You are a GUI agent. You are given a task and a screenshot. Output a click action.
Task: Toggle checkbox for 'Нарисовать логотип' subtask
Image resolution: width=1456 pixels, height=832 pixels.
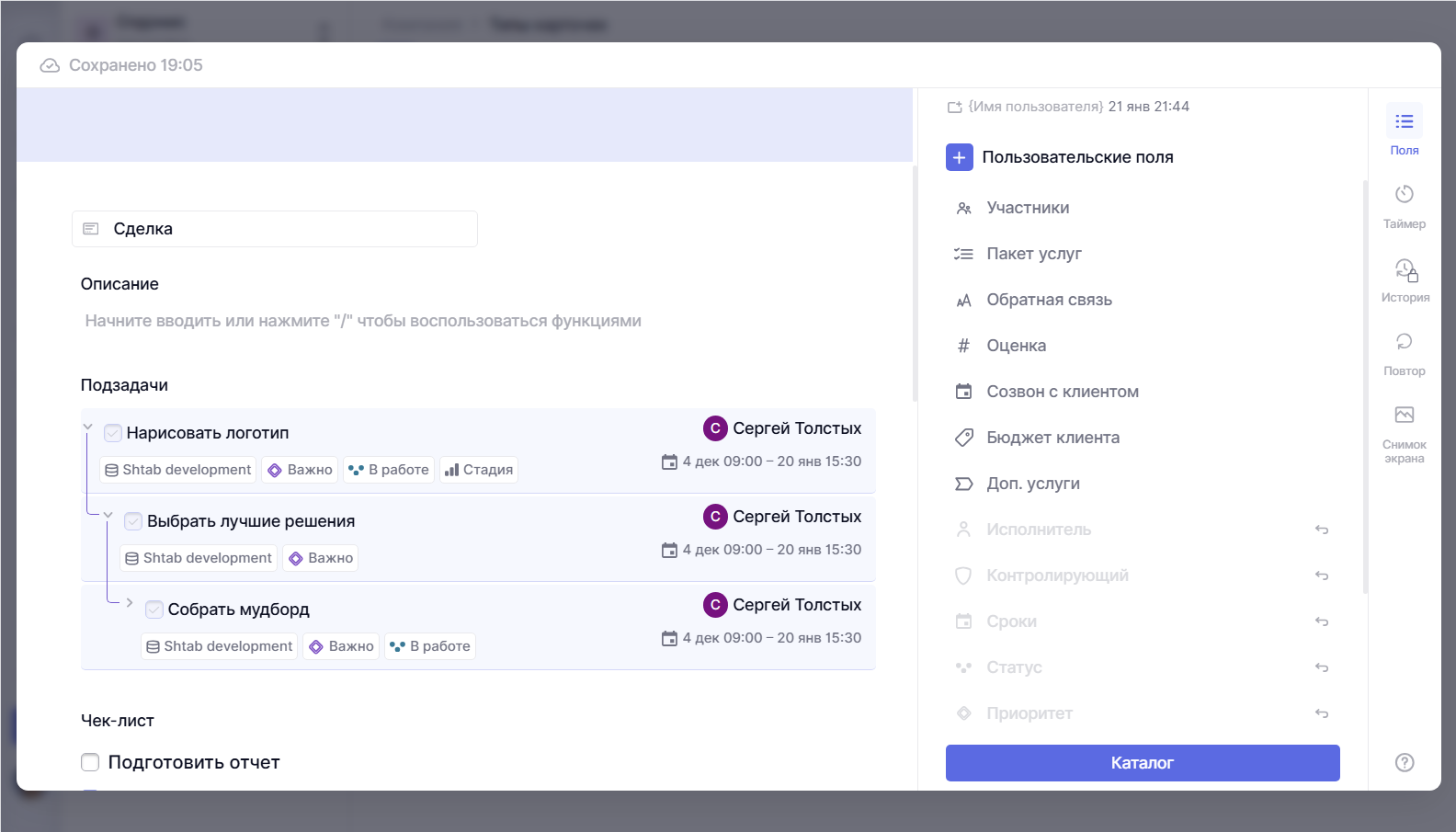click(113, 433)
